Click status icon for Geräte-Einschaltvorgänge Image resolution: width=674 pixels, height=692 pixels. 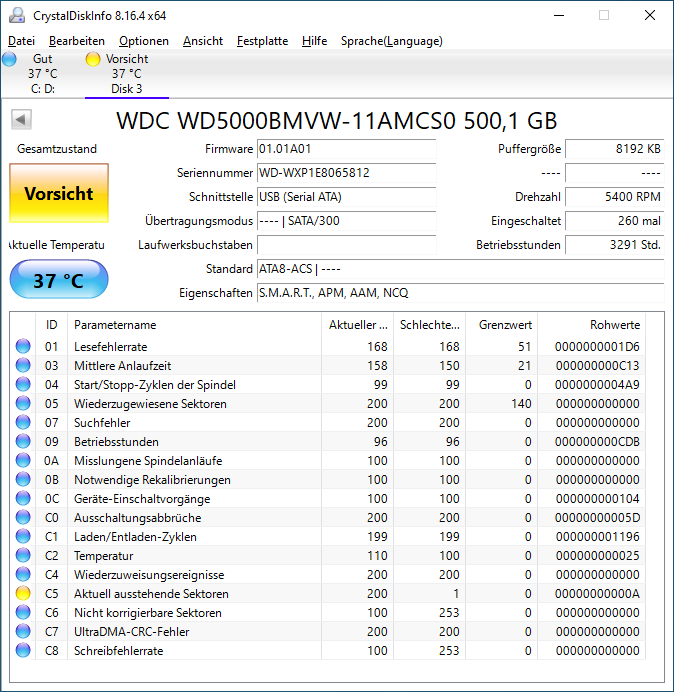tap(23, 498)
